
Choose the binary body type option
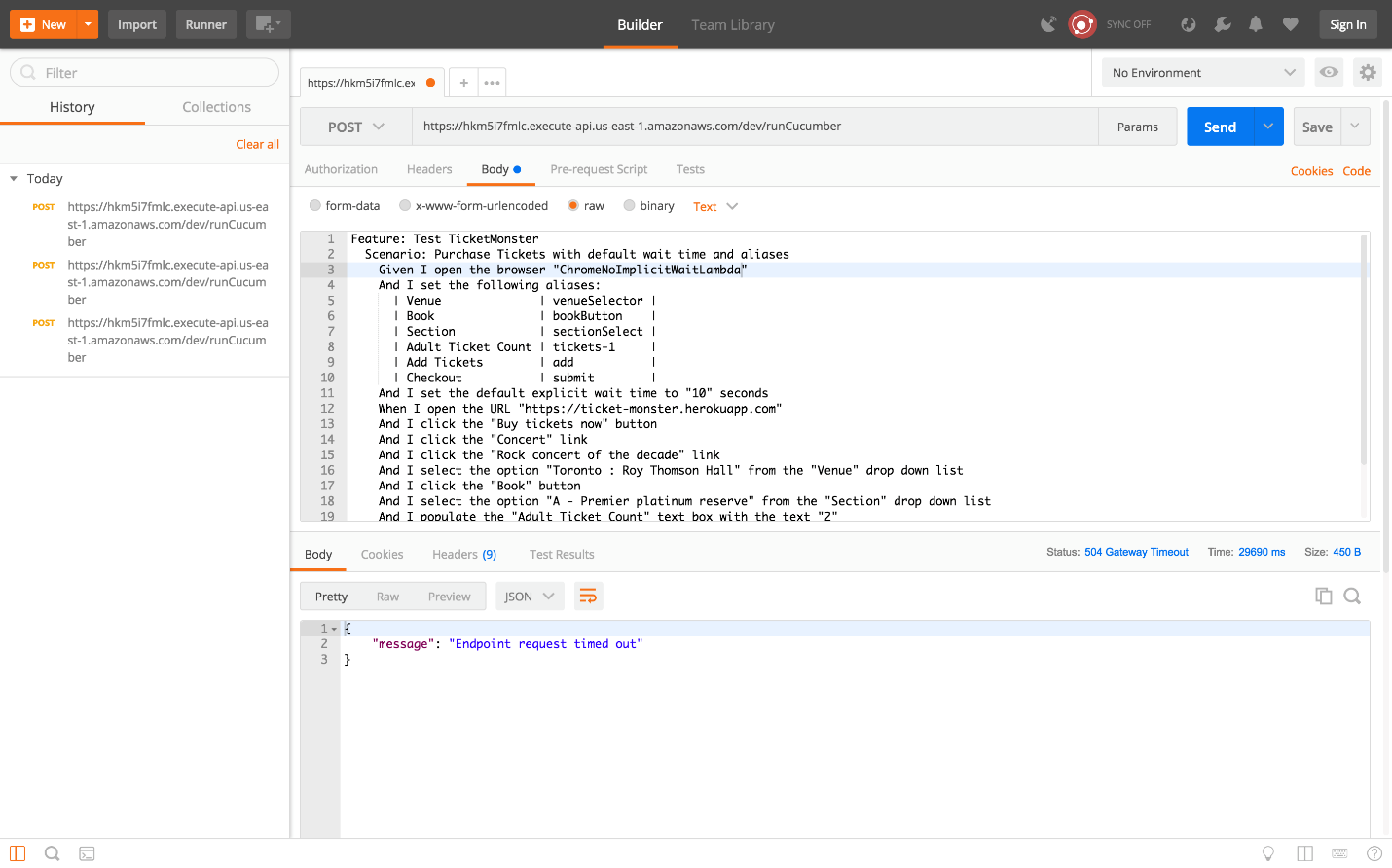point(630,206)
